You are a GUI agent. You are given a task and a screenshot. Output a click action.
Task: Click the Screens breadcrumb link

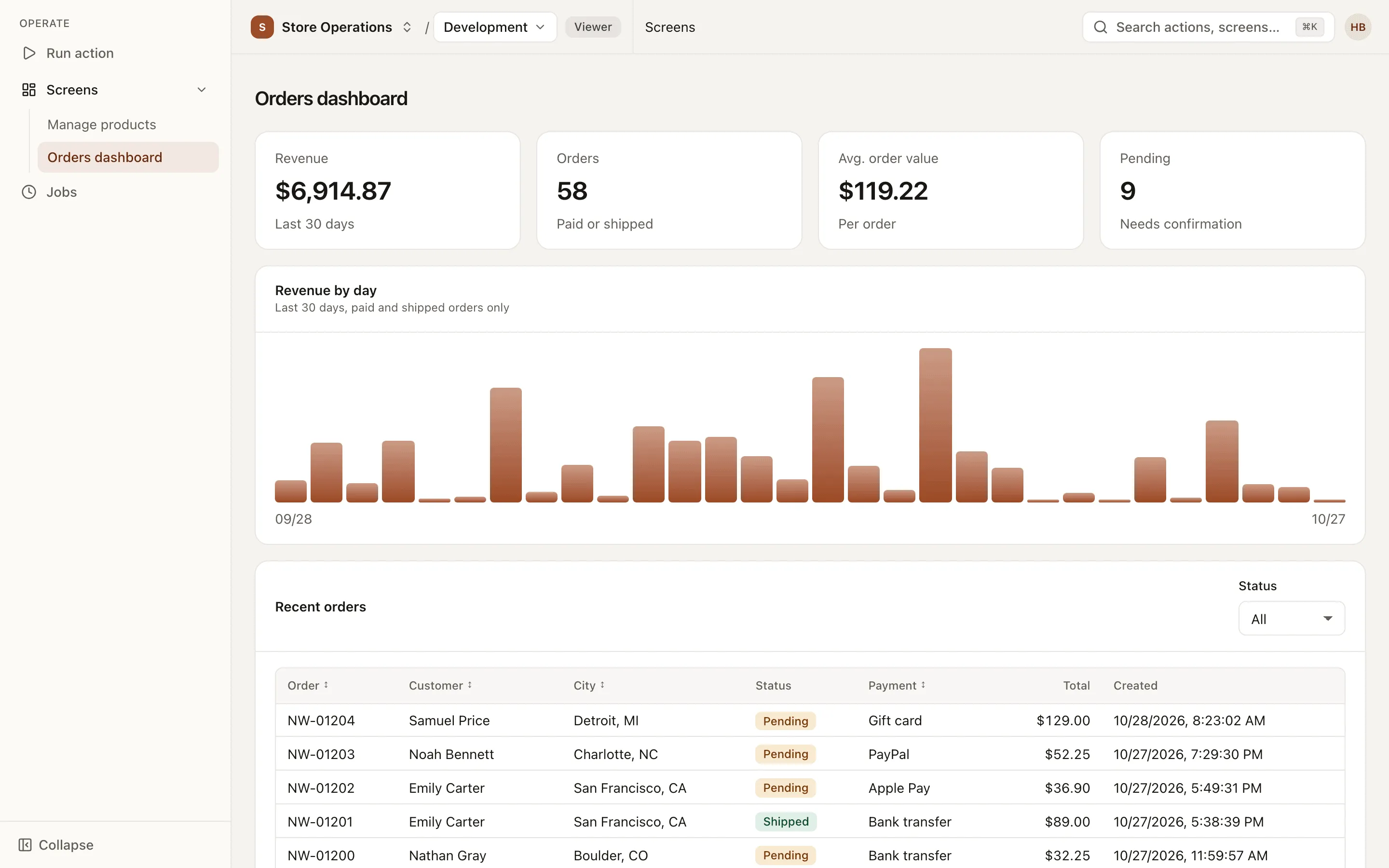click(670, 27)
